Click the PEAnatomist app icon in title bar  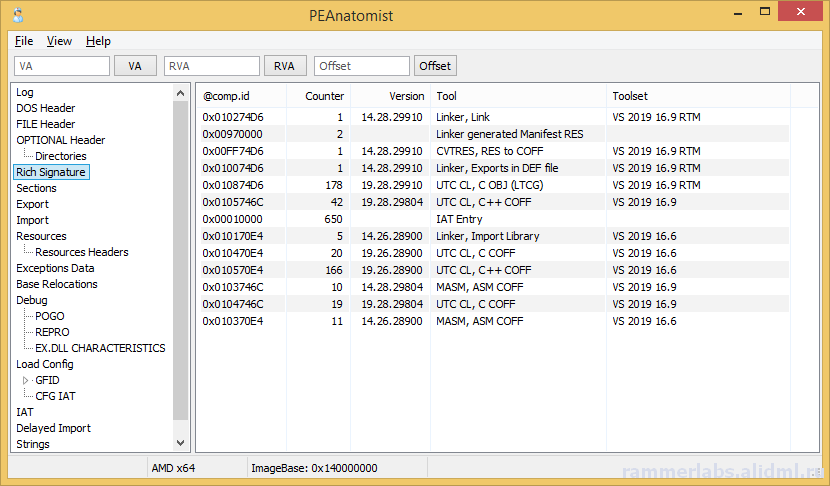point(18,15)
